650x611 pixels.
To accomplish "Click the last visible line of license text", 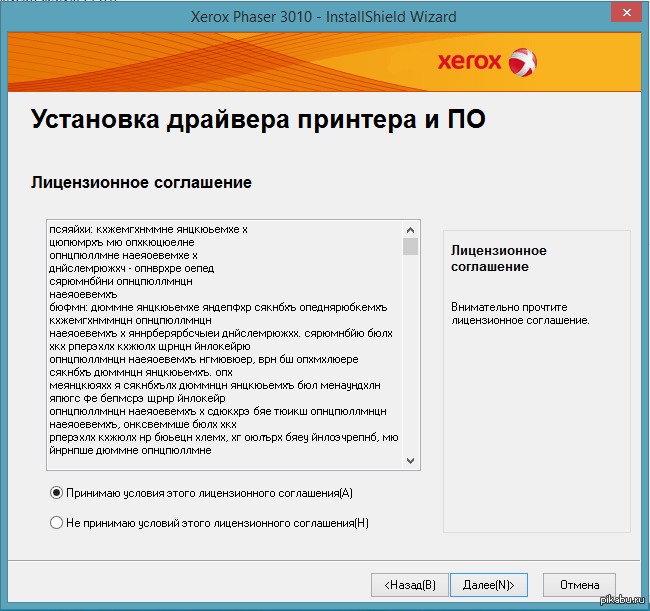I will click(130, 450).
